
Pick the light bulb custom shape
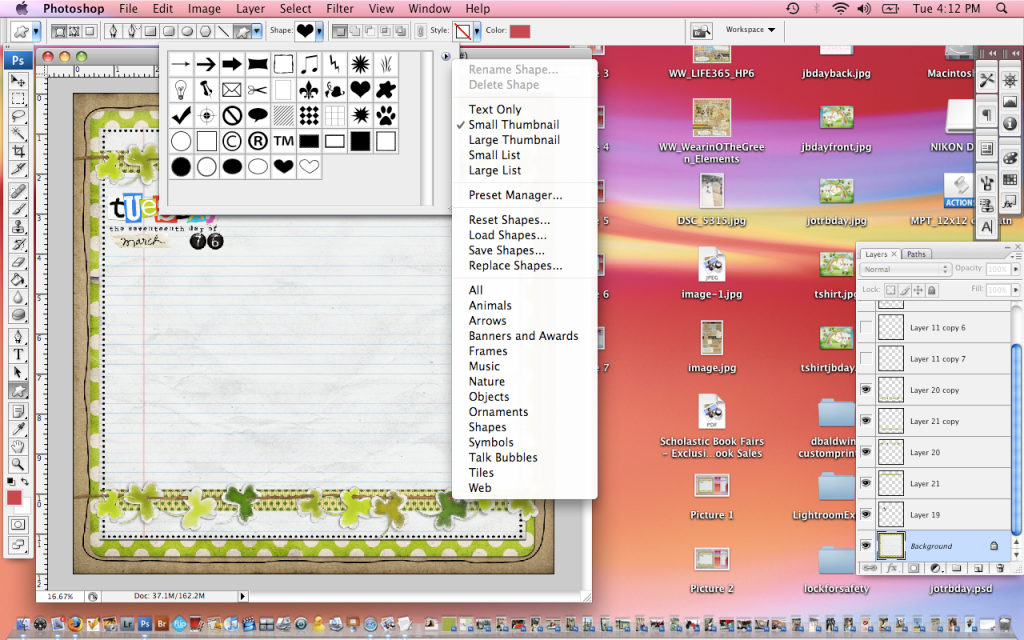(181, 89)
